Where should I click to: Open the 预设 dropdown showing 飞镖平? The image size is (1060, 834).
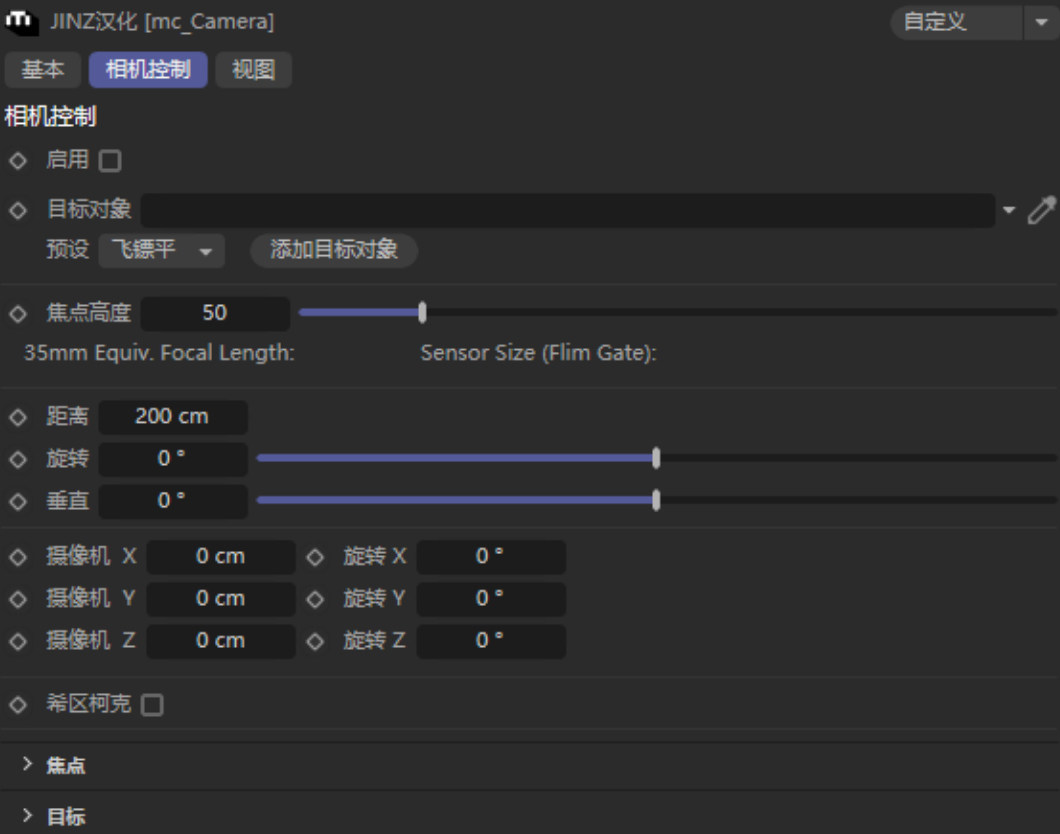pos(160,251)
